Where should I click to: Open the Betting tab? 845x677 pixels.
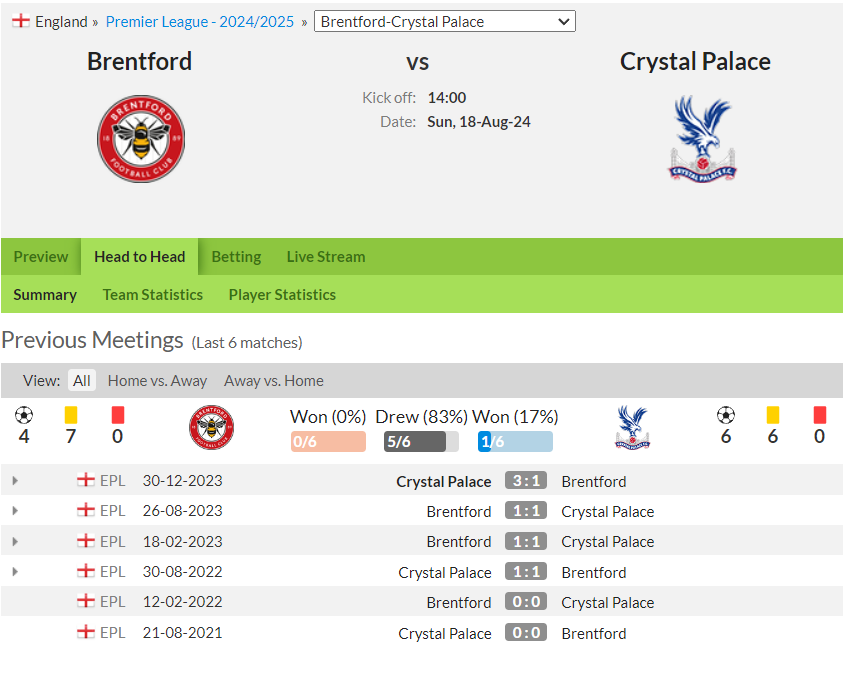pyautogui.click(x=237, y=257)
